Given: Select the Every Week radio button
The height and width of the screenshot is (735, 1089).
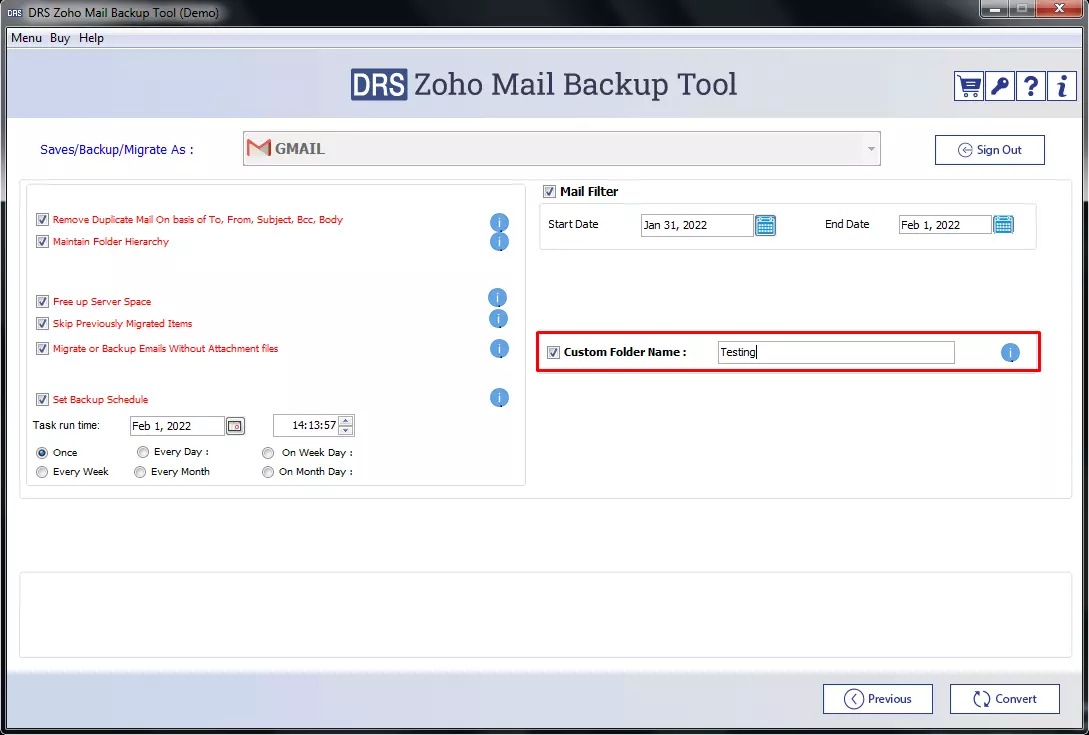Looking at the screenshot, I should [x=42, y=472].
